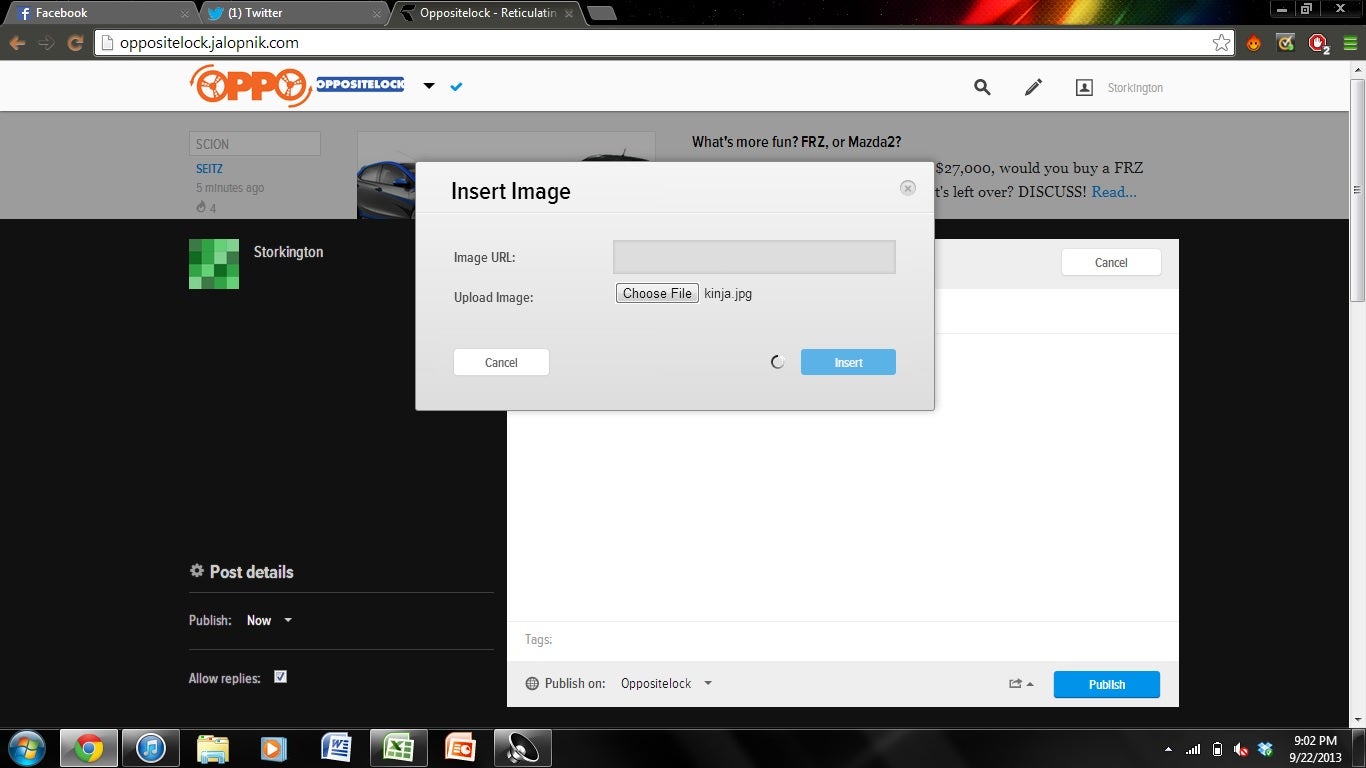Image resolution: width=1366 pixels, height=768 pixels.
Task: Select the Oppositelock browser tab
Action: (x=485, y=13)
